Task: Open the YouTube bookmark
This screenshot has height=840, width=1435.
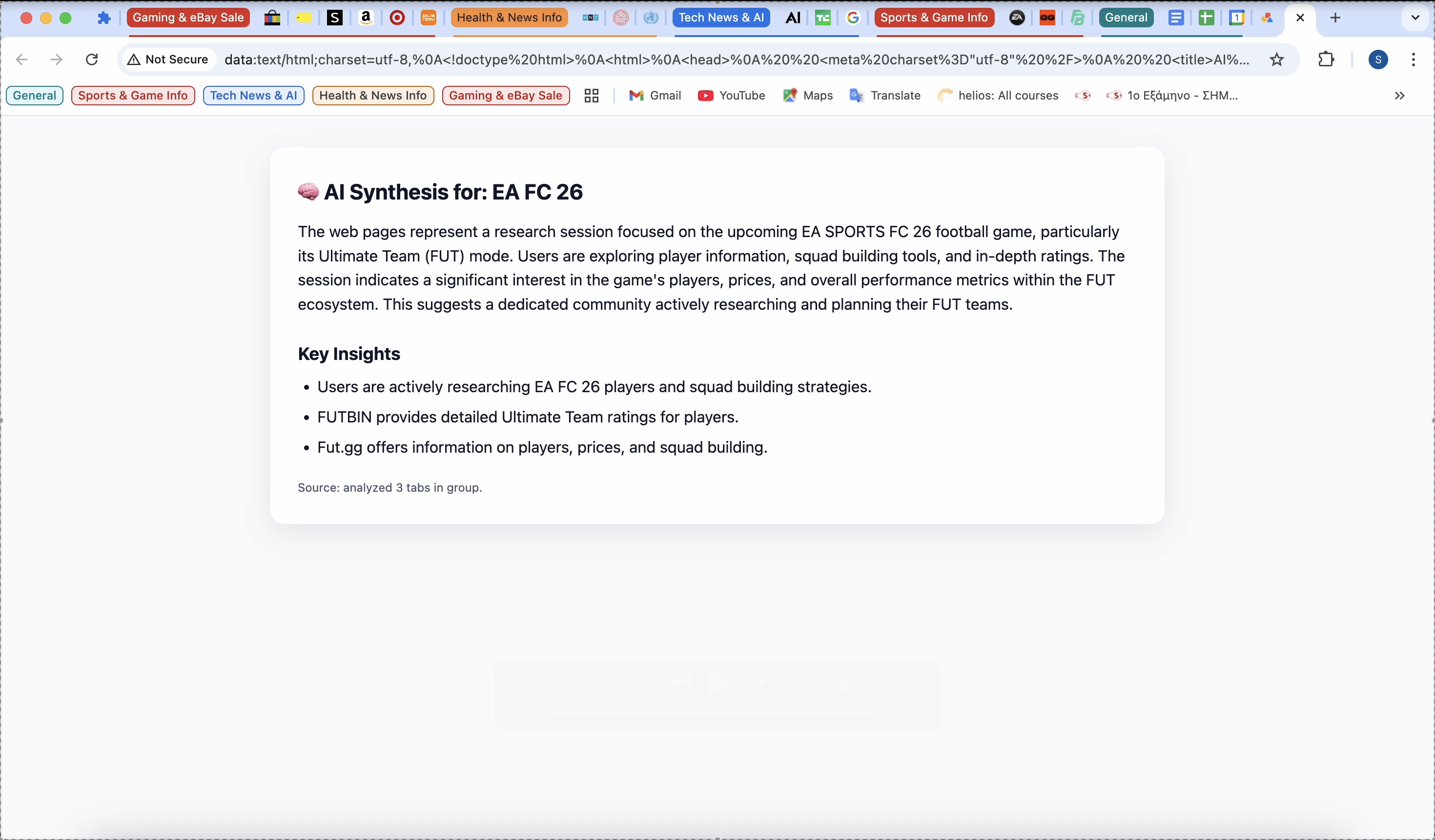Action: click(x=732, y=96)
